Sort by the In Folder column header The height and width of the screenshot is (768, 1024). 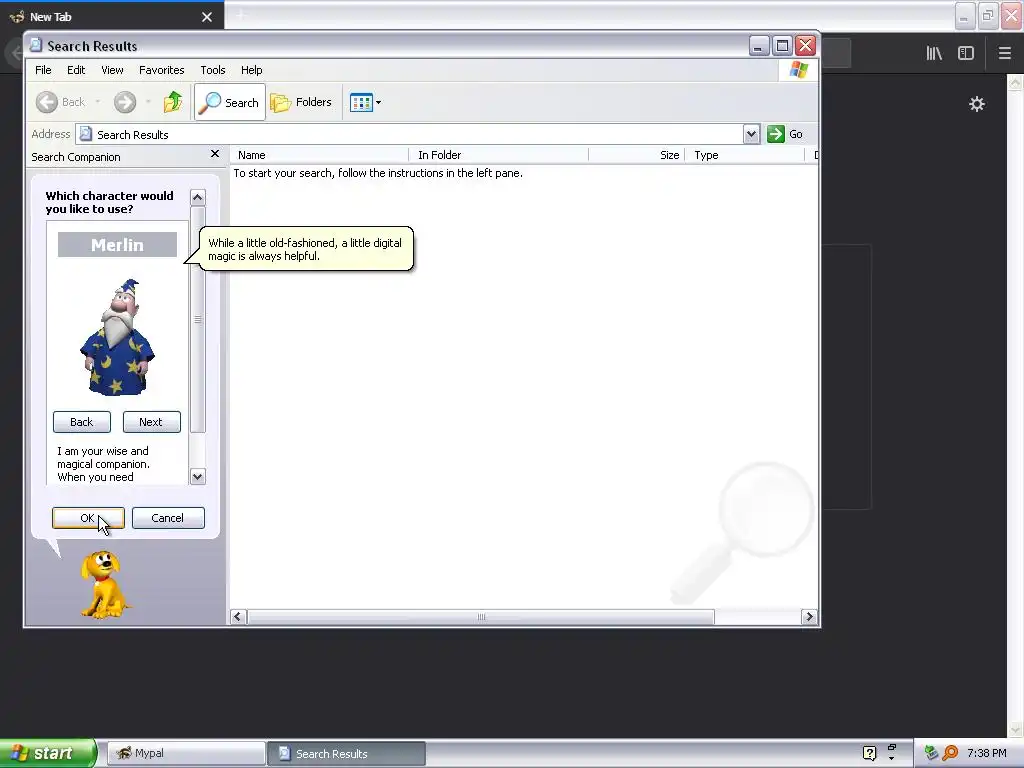point(498,155)
